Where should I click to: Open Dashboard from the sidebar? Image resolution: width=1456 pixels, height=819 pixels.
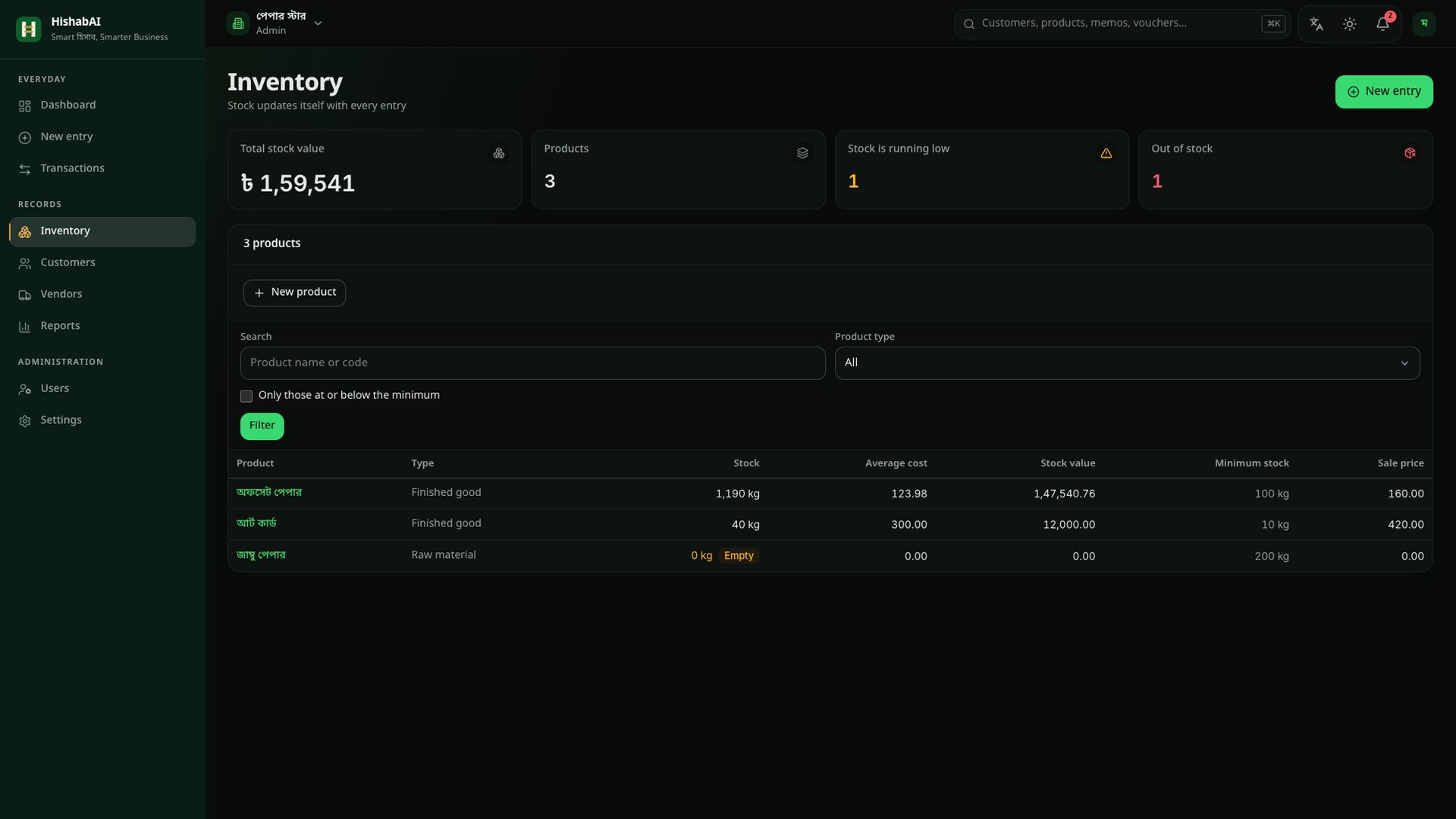(x=102, y=105)
